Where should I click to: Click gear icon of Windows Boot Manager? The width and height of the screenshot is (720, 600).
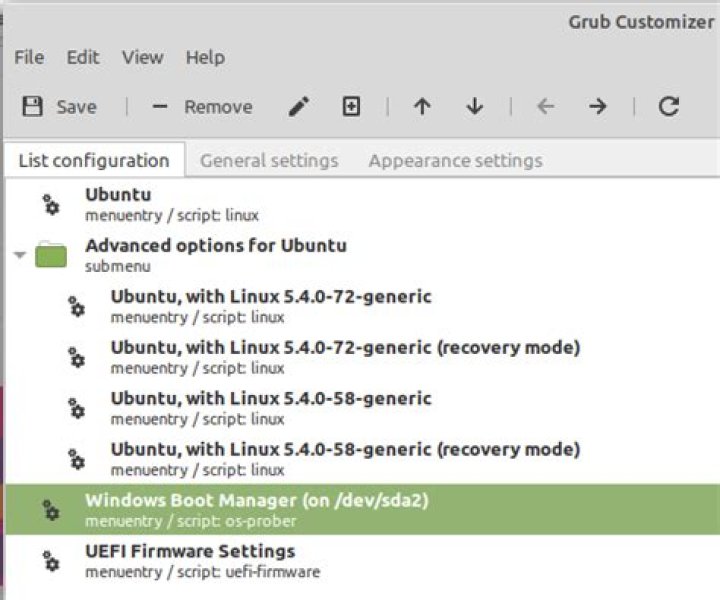(x=51, y=510)
